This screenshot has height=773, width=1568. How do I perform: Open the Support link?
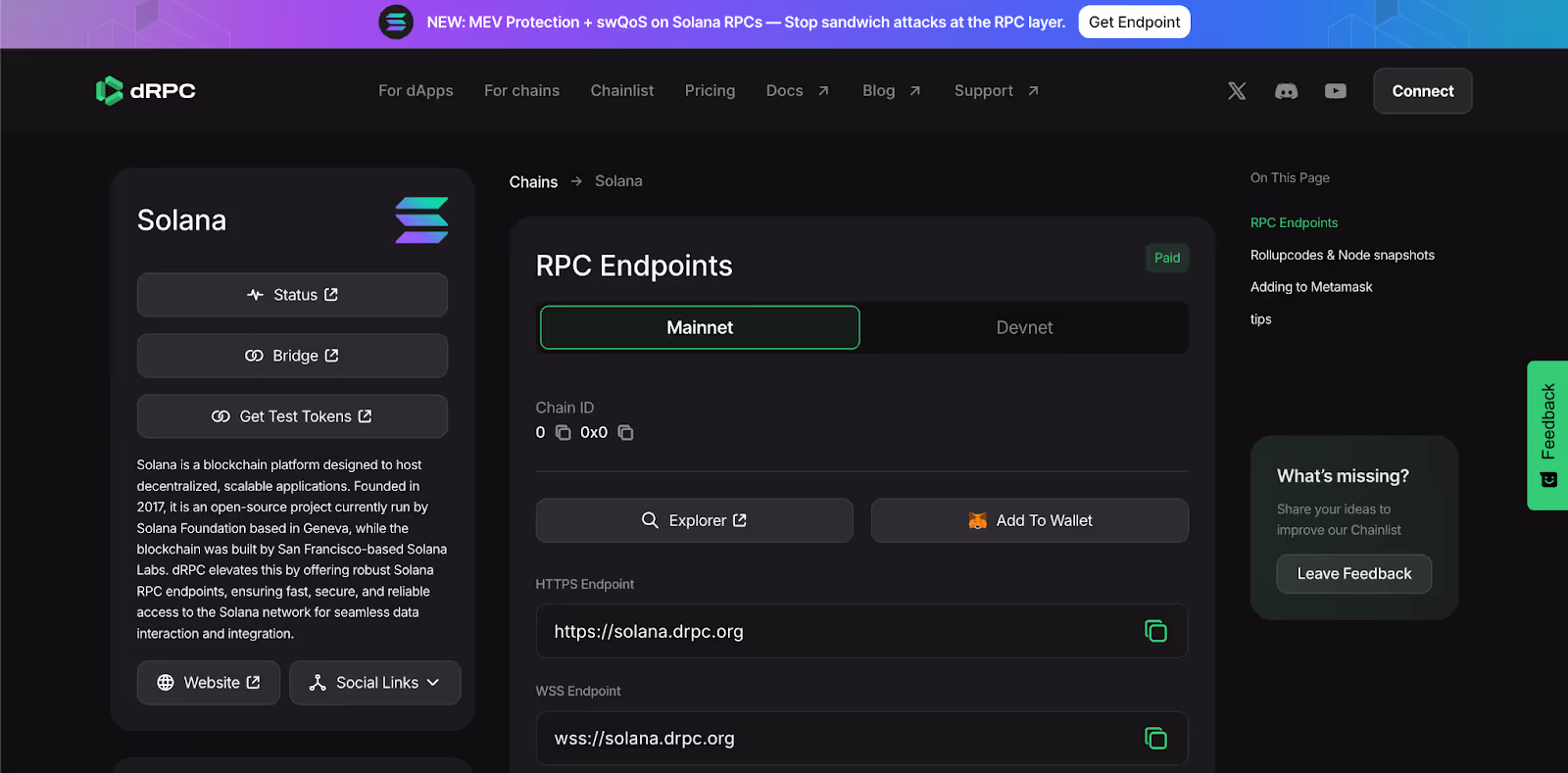point(997,90)
